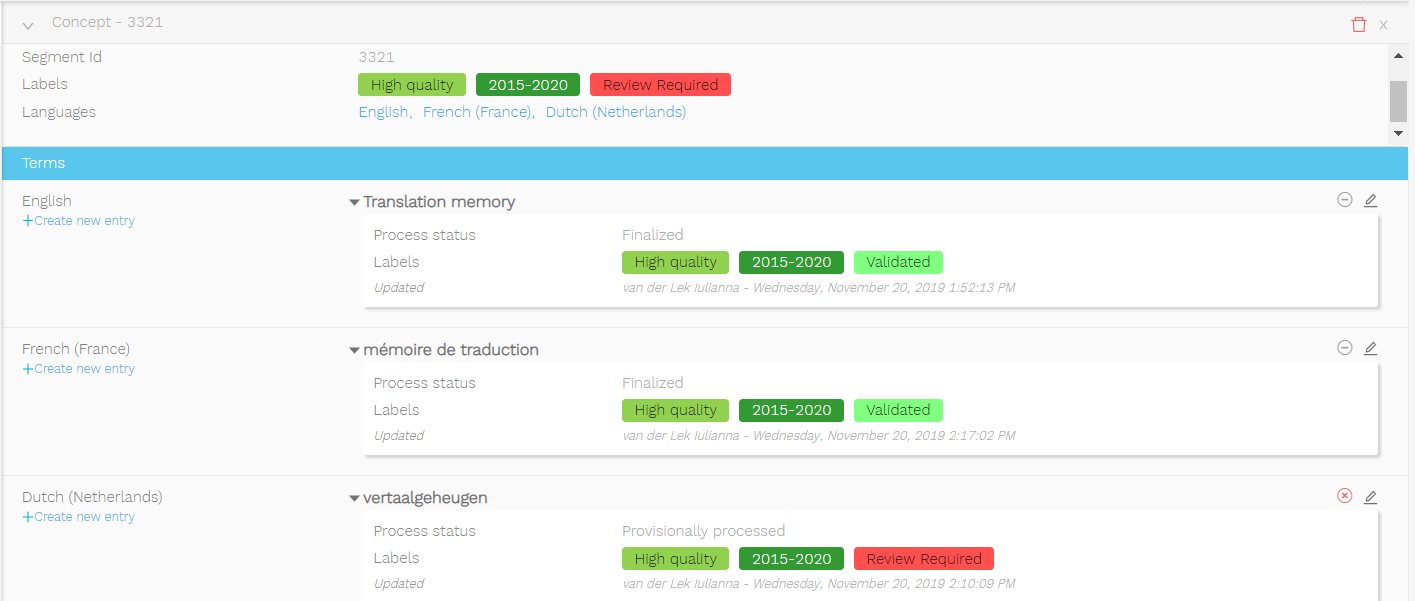Viewport: 1415px width, 601px height.
Task: Collapse the vertaalgeheugen term details
Action: click(354, 498)
